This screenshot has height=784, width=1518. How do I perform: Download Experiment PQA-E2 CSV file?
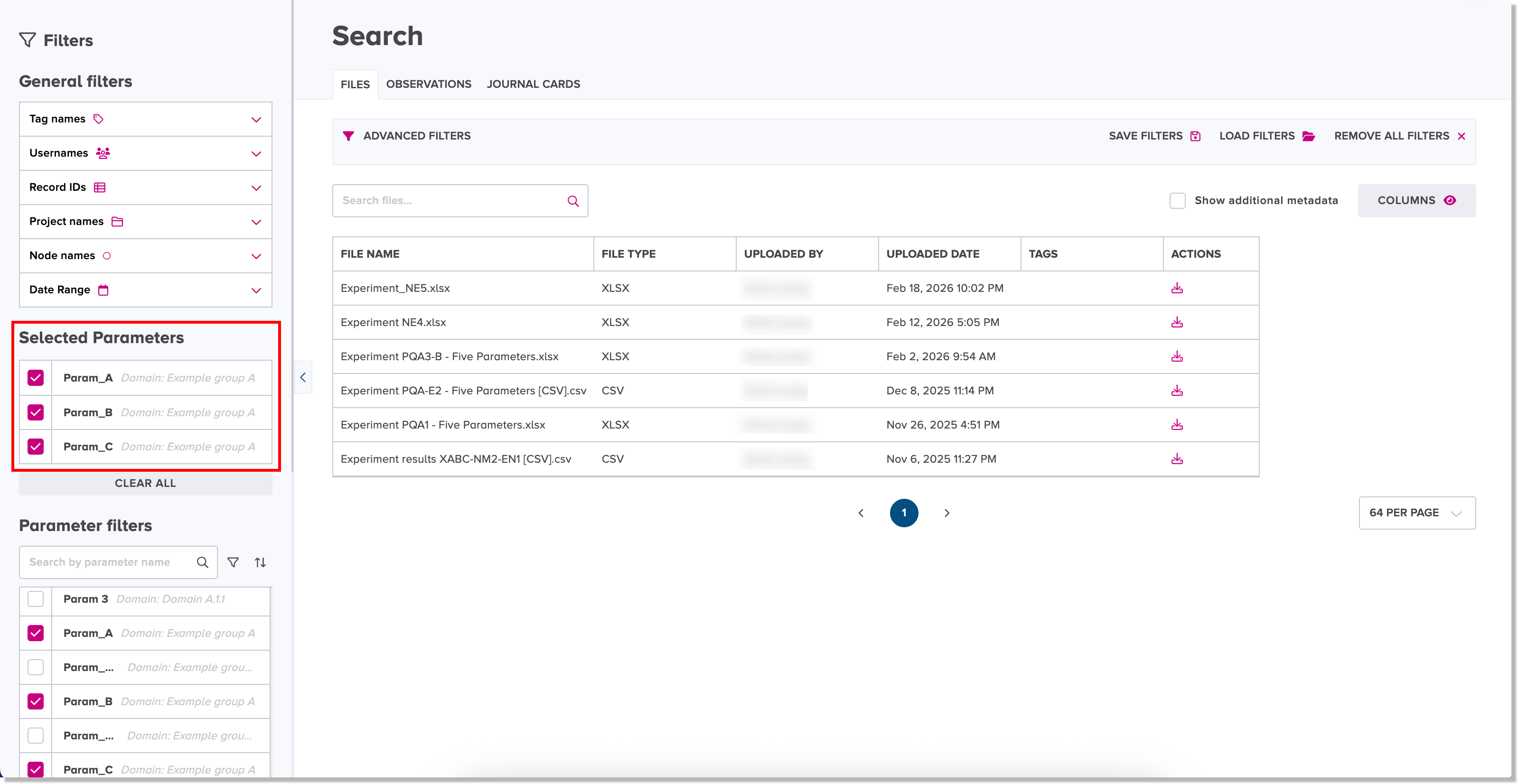(x=1177, y=391)
